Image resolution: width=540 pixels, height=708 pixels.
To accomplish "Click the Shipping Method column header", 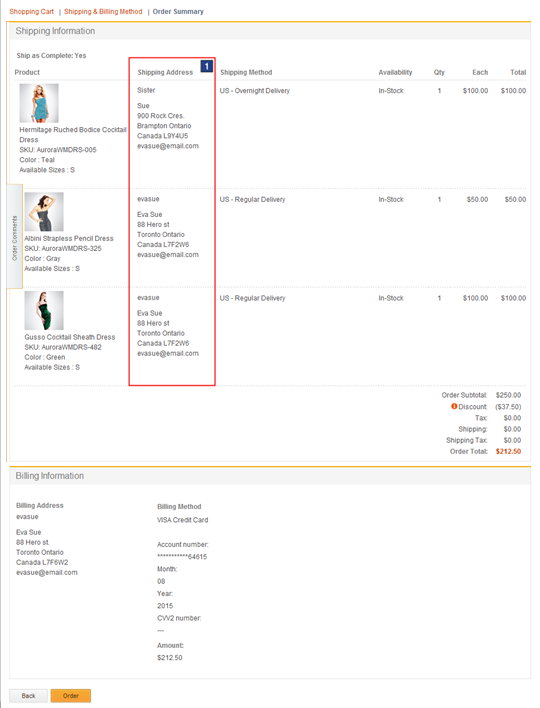I will click(x=246, y=72).
